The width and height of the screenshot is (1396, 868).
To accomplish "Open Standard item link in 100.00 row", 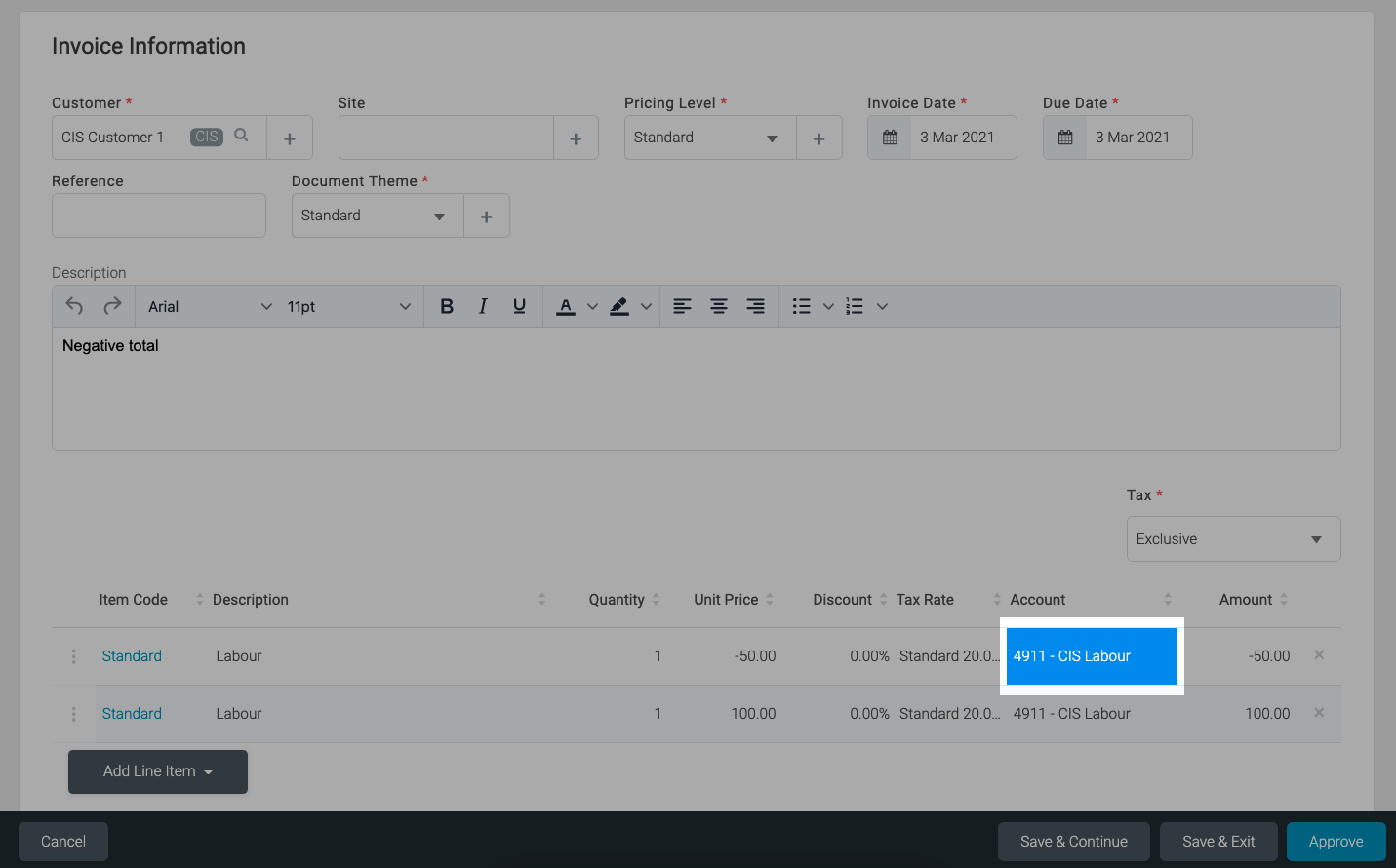I will (132, 714).
